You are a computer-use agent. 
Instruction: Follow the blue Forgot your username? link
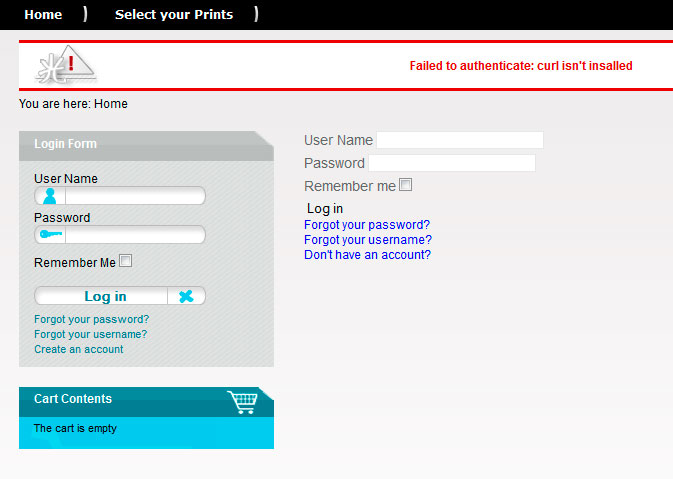click(368, 240)
